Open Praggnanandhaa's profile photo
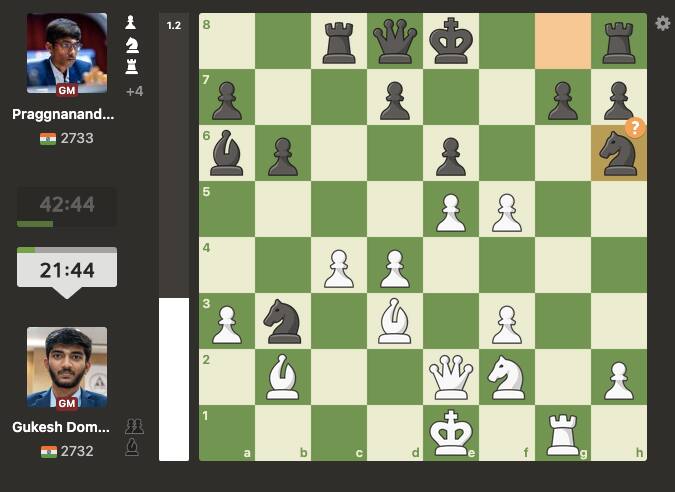 67,53
